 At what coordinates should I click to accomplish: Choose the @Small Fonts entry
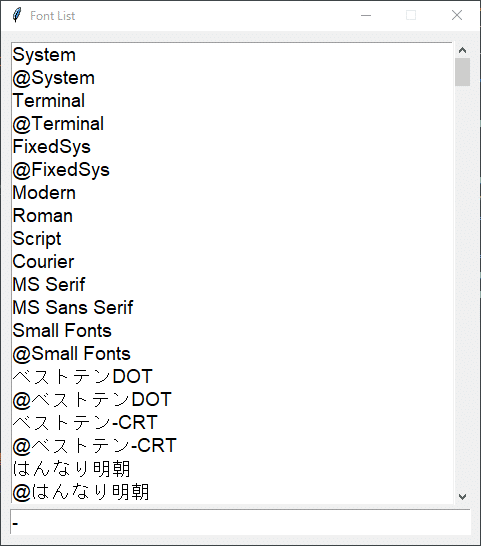pyautogui.click(x=232, y=353)
